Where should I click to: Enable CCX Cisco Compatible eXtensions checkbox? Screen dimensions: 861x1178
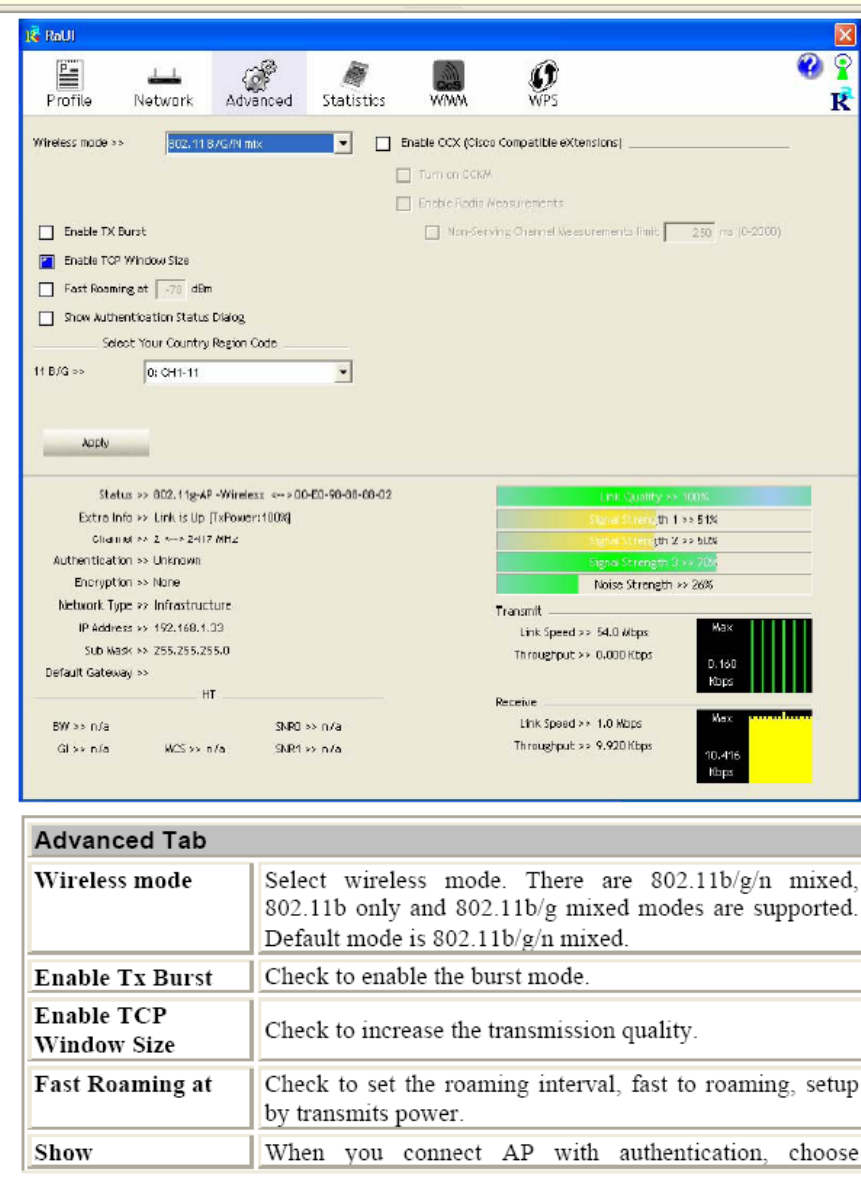point(383,143)
